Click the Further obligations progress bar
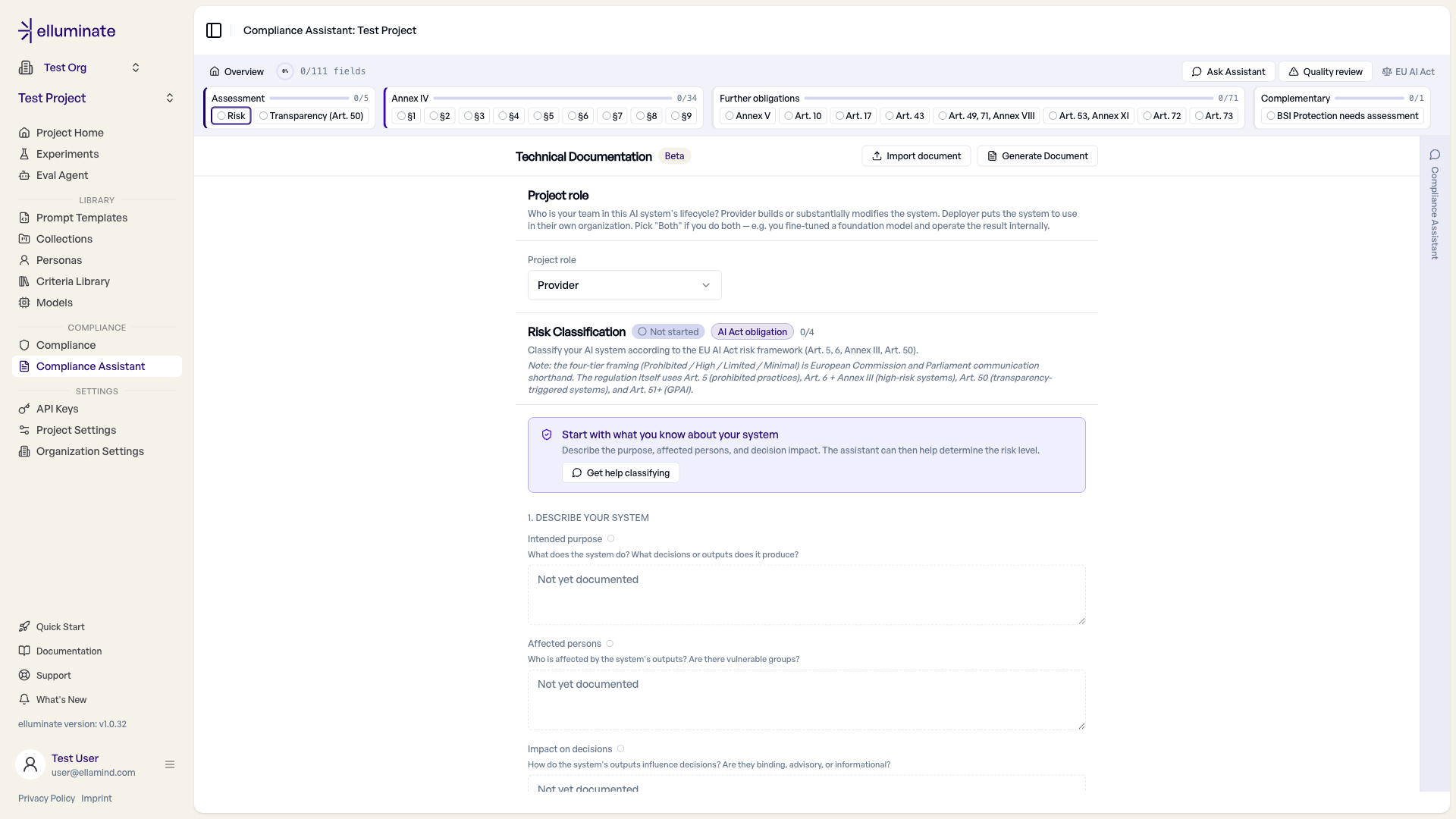This screenshot has height=819, width=1456. pyautogui.click(x=1009, y=99)
